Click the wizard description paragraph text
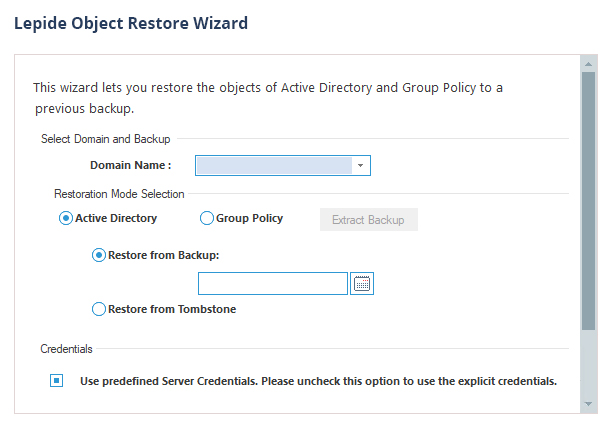The image size is (612, 430). tap(268, 98)
